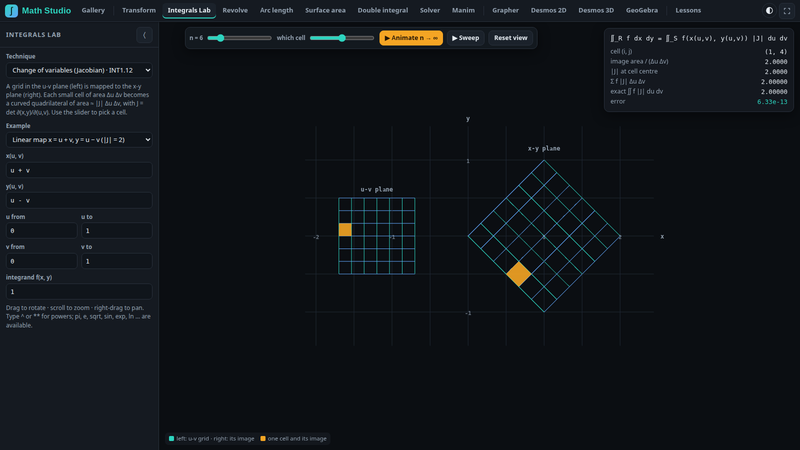Go to the Revolve tab
800x450 pixels.
[235, 10]
